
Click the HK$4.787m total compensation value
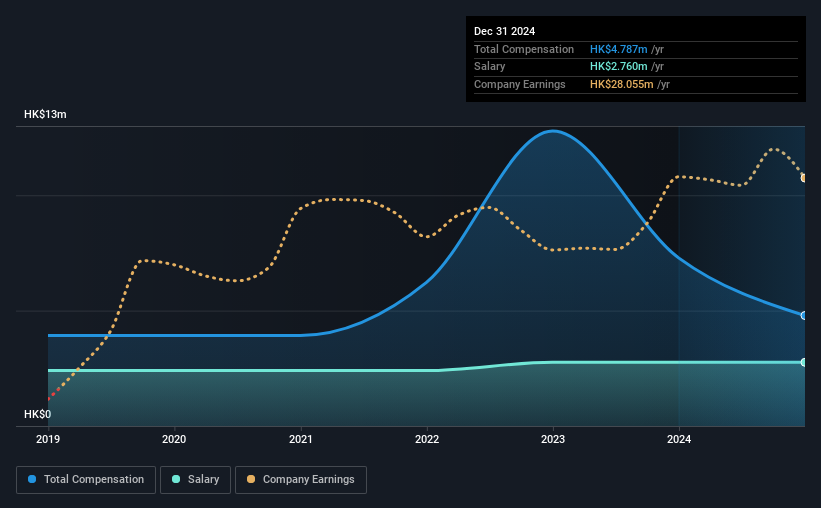(618, 49)
